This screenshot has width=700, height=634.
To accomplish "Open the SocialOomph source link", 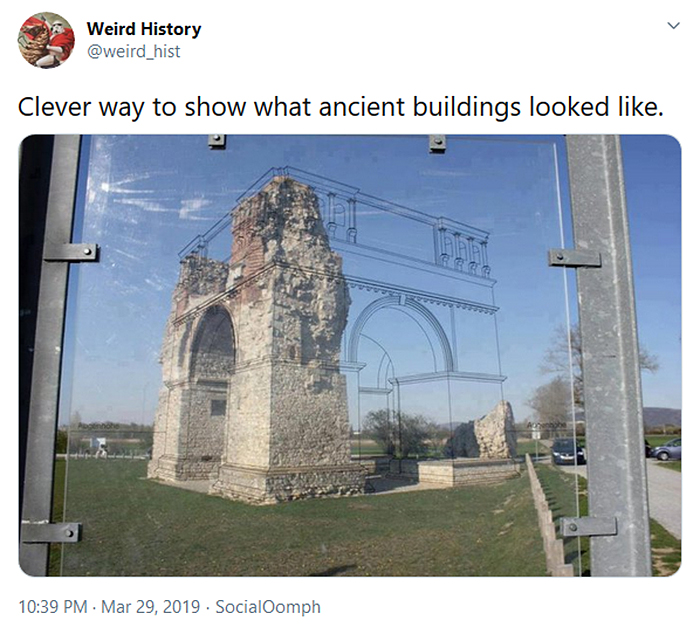I will [268, 607].
